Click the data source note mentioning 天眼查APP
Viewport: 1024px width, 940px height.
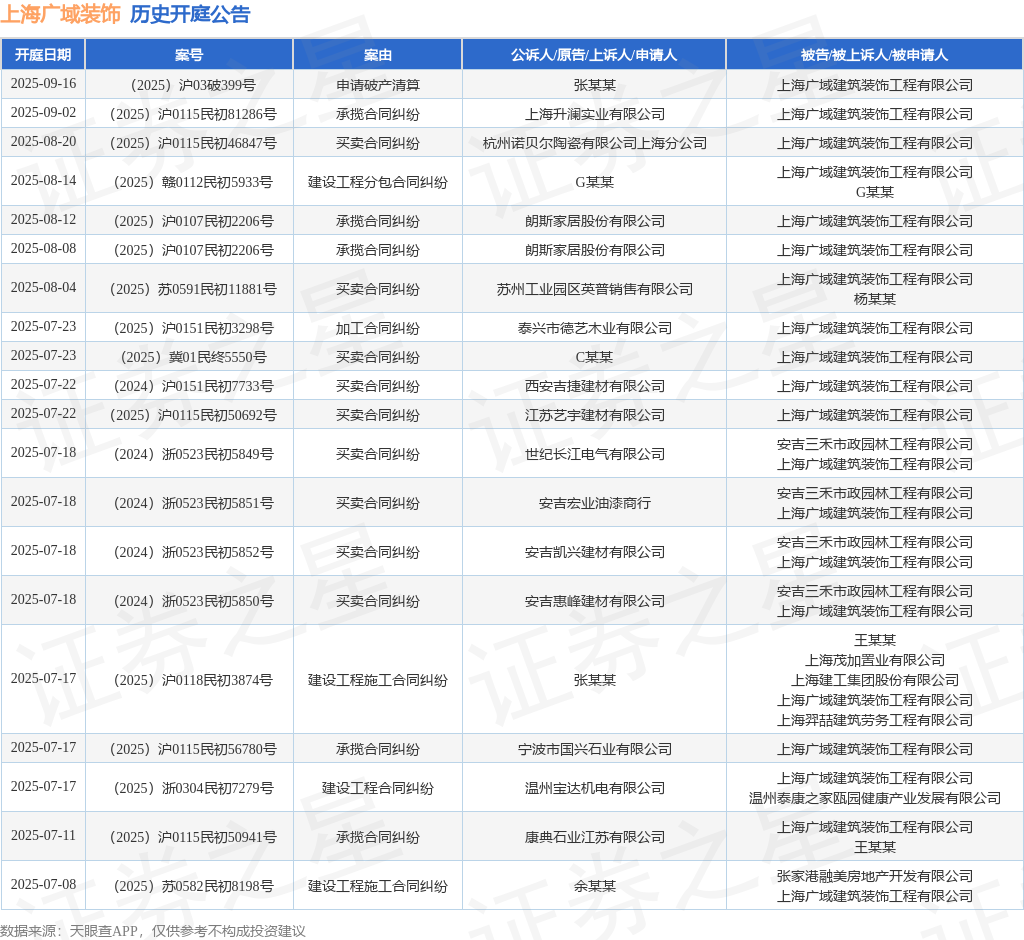tap(153, 931)
